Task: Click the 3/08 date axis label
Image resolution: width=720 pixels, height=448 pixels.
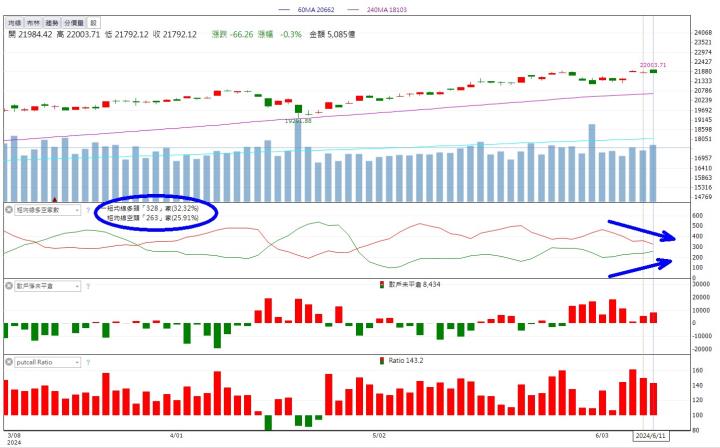Action: [14, 435]
